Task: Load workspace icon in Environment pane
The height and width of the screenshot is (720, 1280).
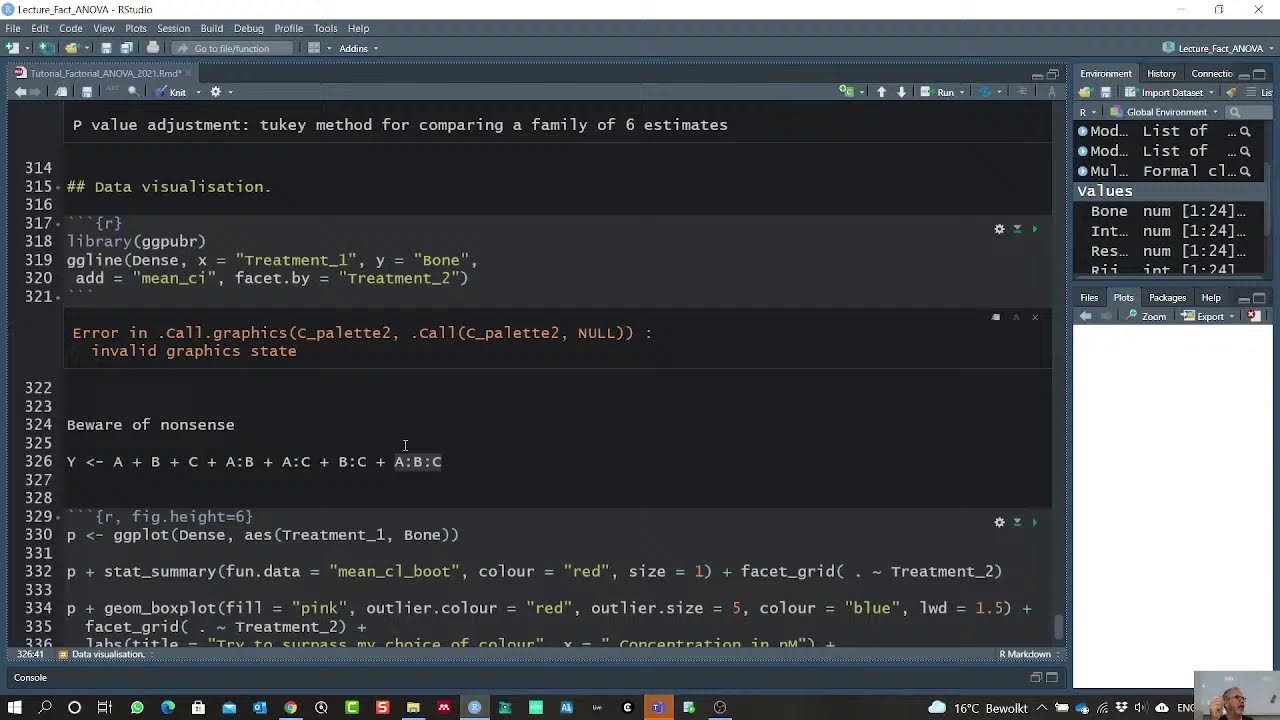Action: pos(1084,92)
